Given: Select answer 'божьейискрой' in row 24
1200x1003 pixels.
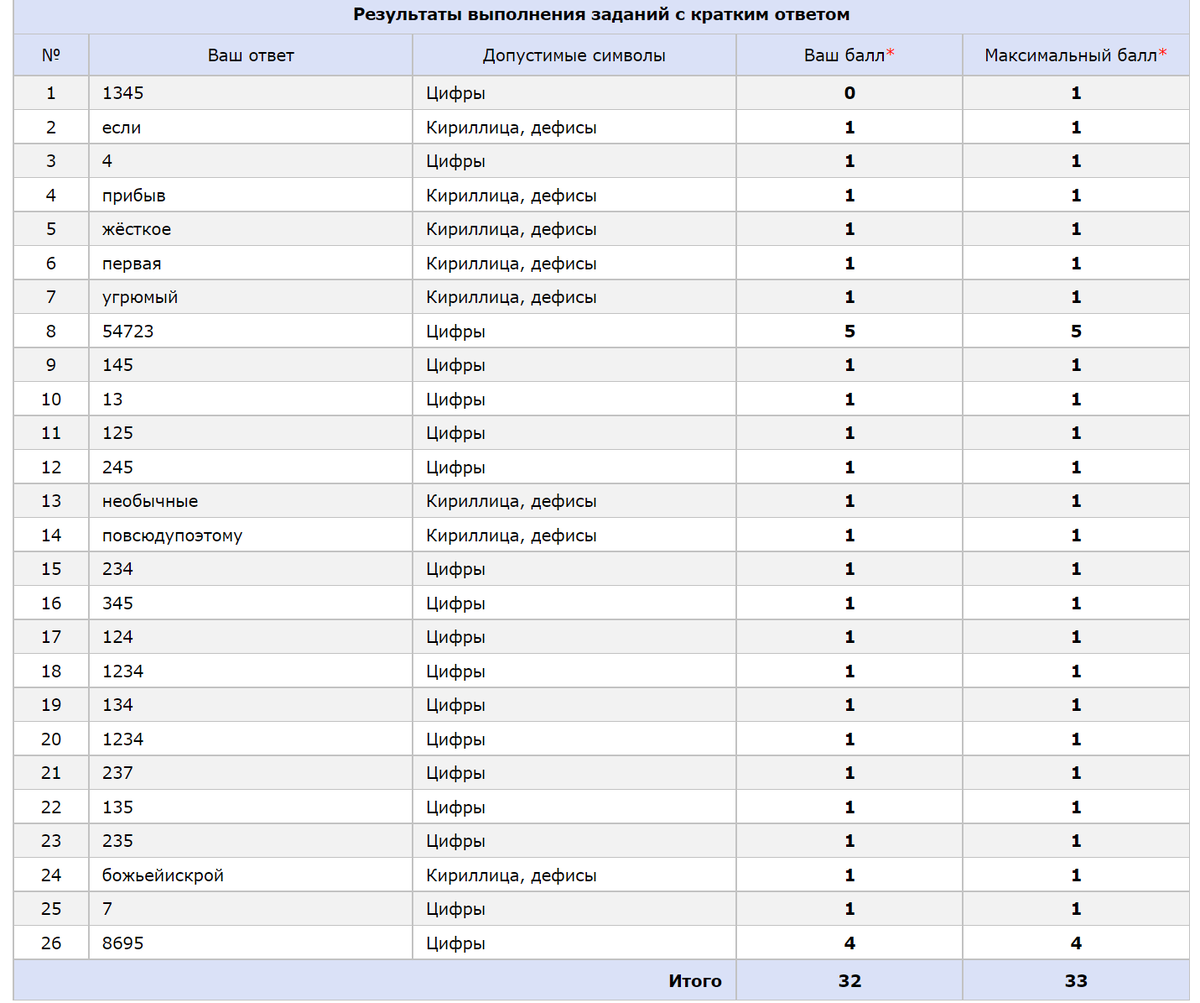Looking at the screenshot, I should point(163,875).
